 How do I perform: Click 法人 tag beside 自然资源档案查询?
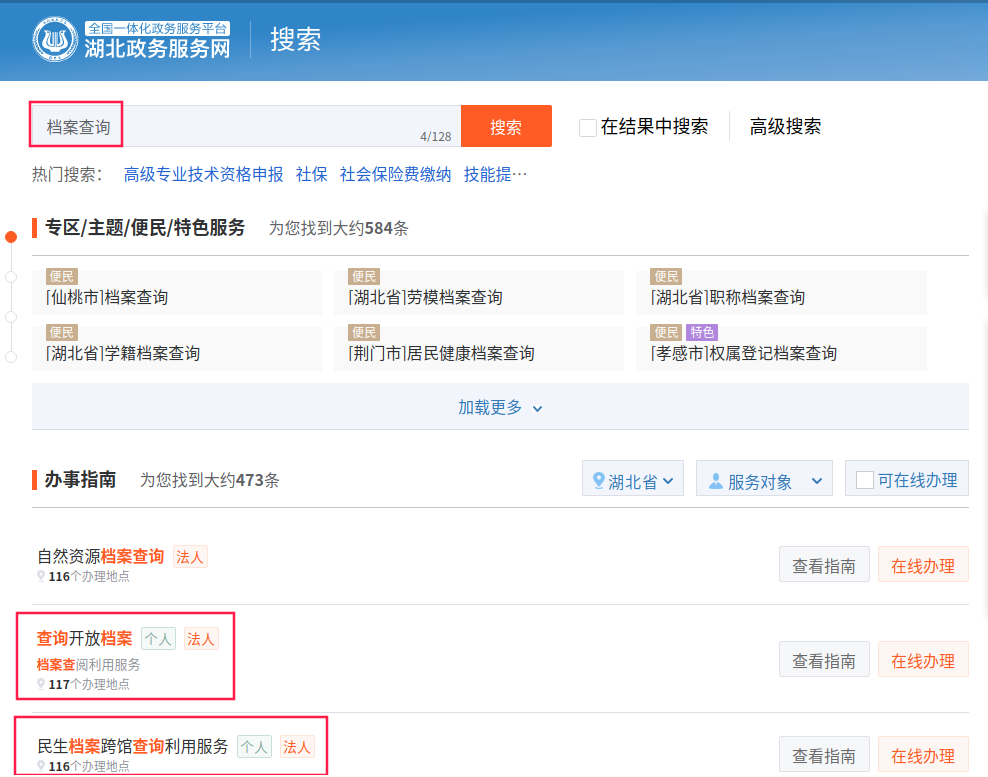[190, 557]
